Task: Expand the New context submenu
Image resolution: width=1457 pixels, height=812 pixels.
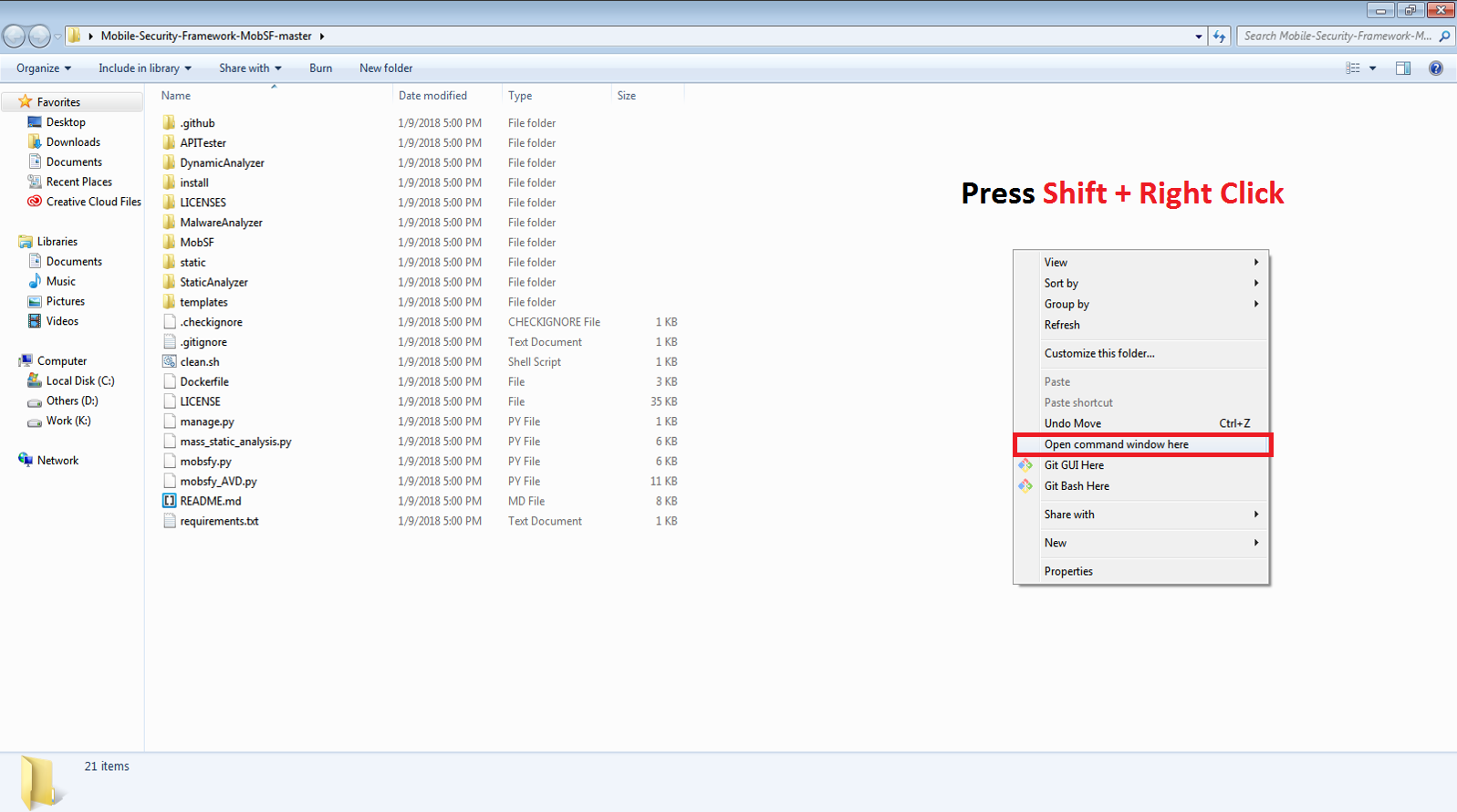Action: 1141,543
